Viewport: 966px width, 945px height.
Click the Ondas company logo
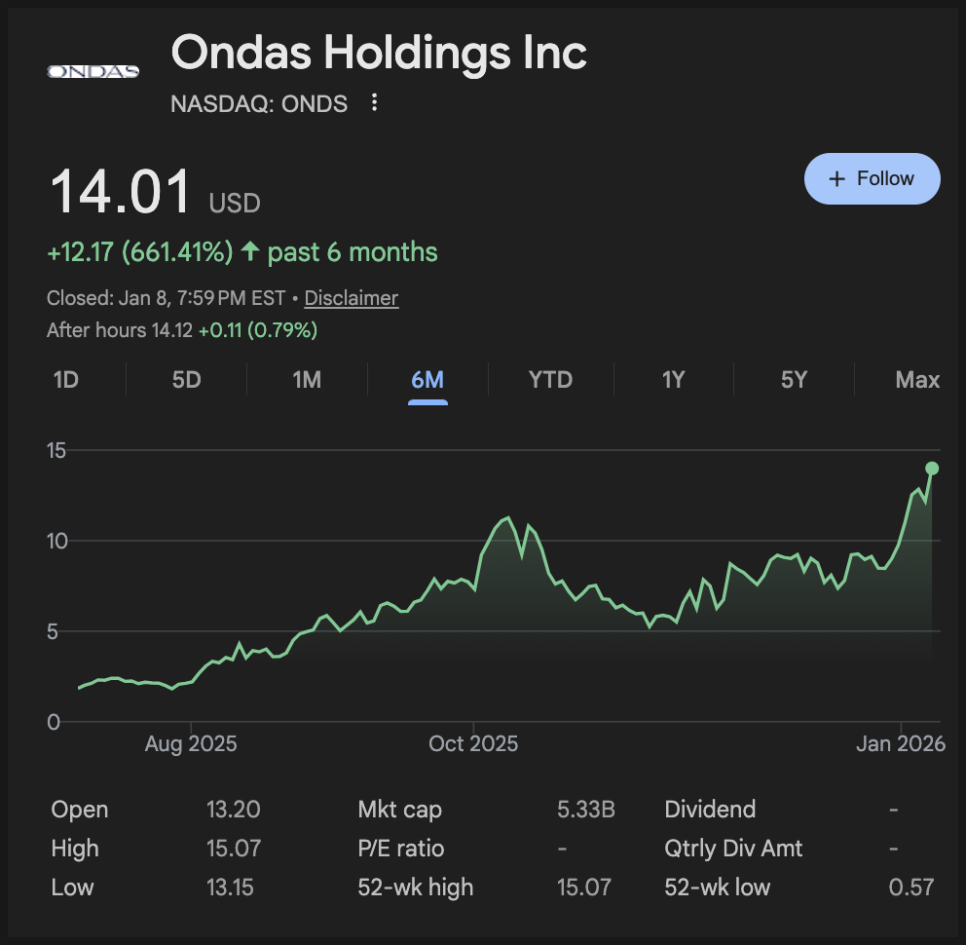point(93,71)
